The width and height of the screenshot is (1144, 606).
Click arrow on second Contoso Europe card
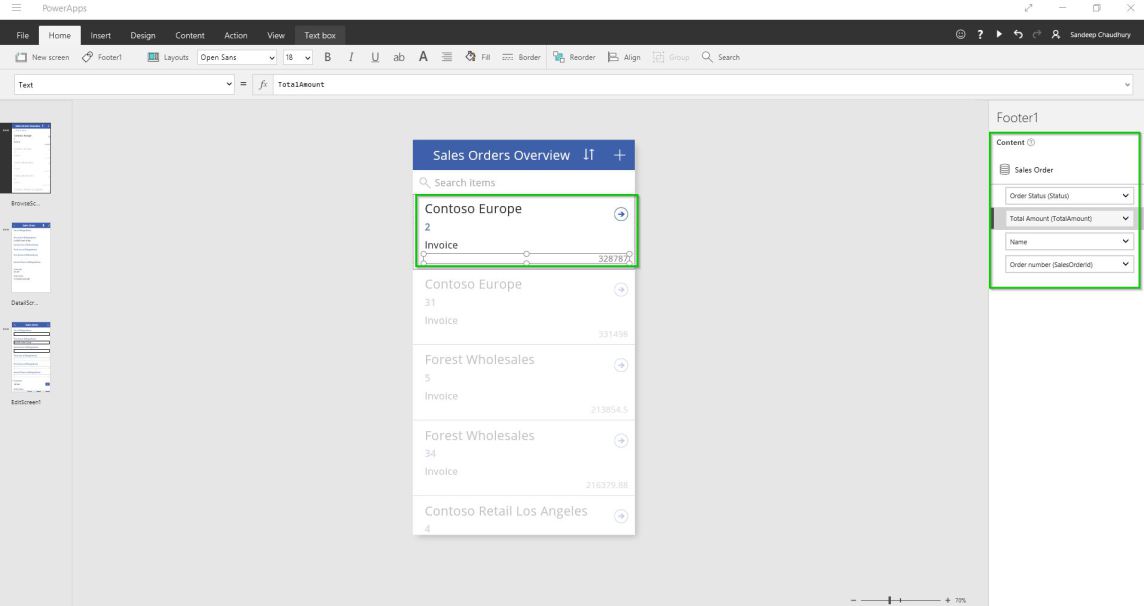621,290
